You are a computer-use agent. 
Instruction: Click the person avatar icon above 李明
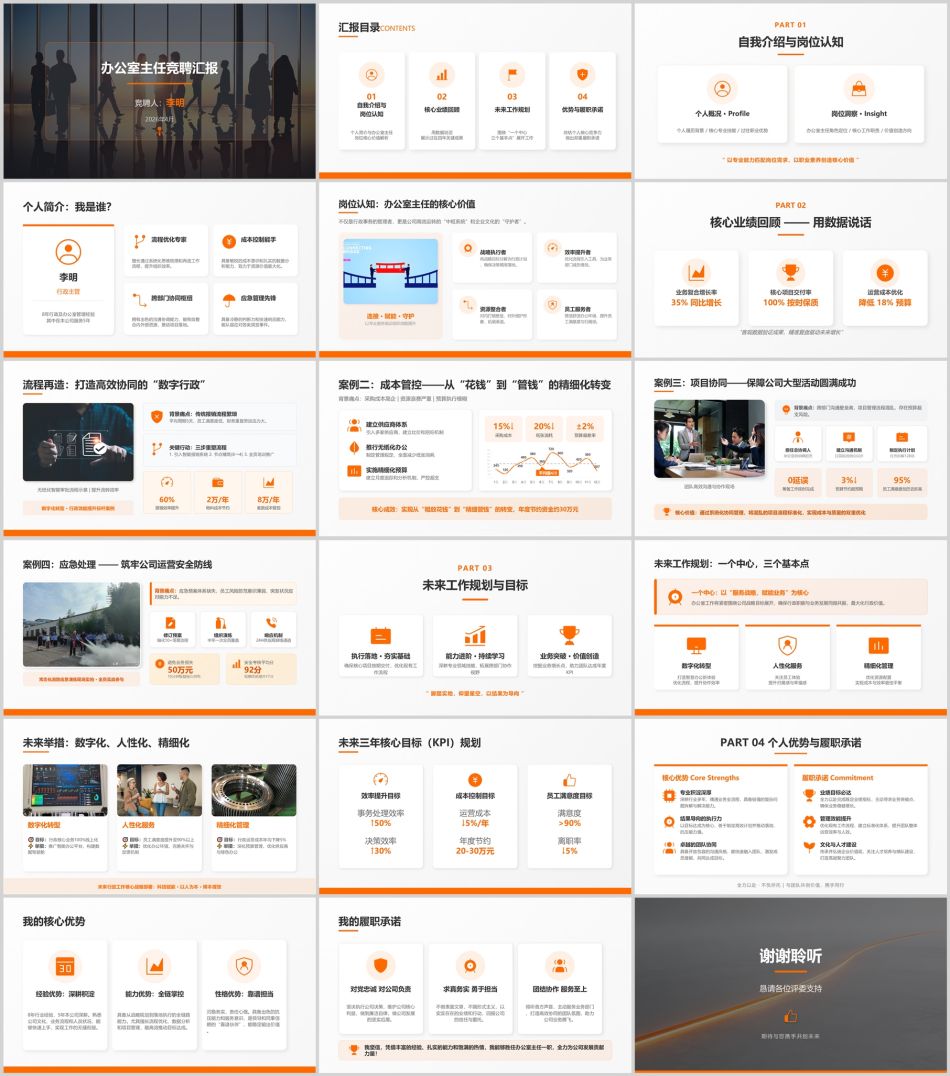click(x=68, y=252)
